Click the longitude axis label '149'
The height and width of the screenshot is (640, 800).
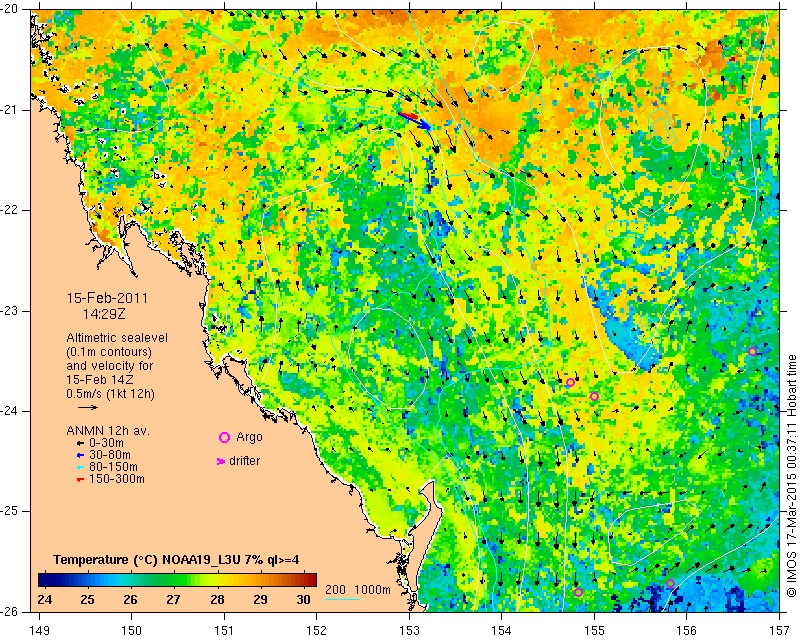coord(39,631)
